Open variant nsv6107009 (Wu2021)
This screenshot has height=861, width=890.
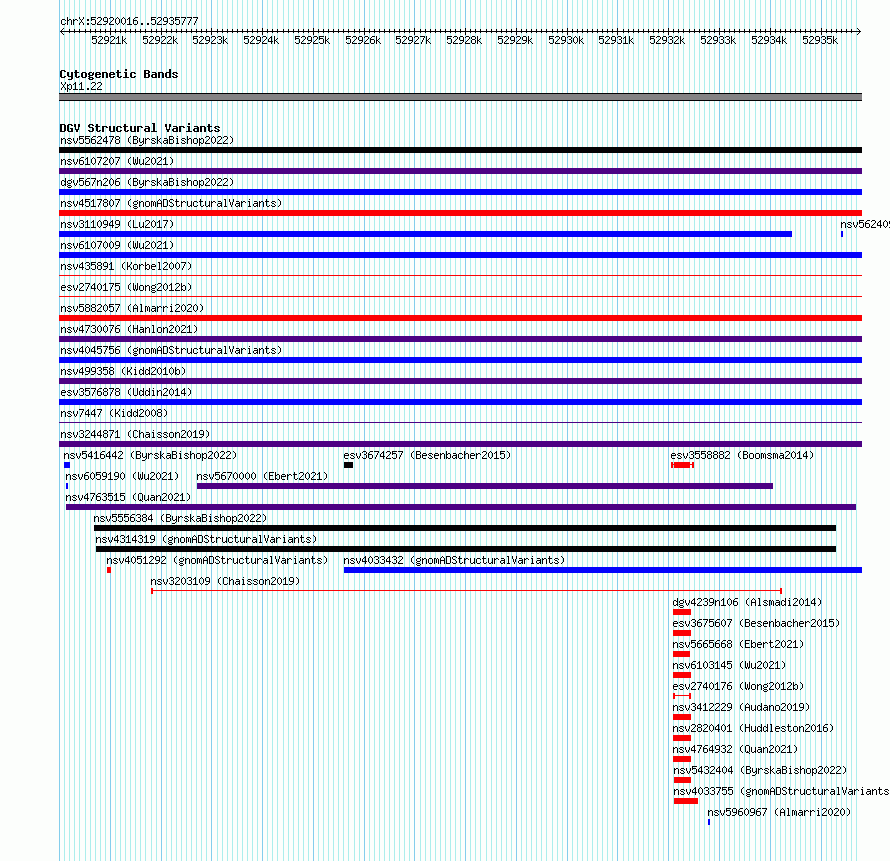(117, 245)
